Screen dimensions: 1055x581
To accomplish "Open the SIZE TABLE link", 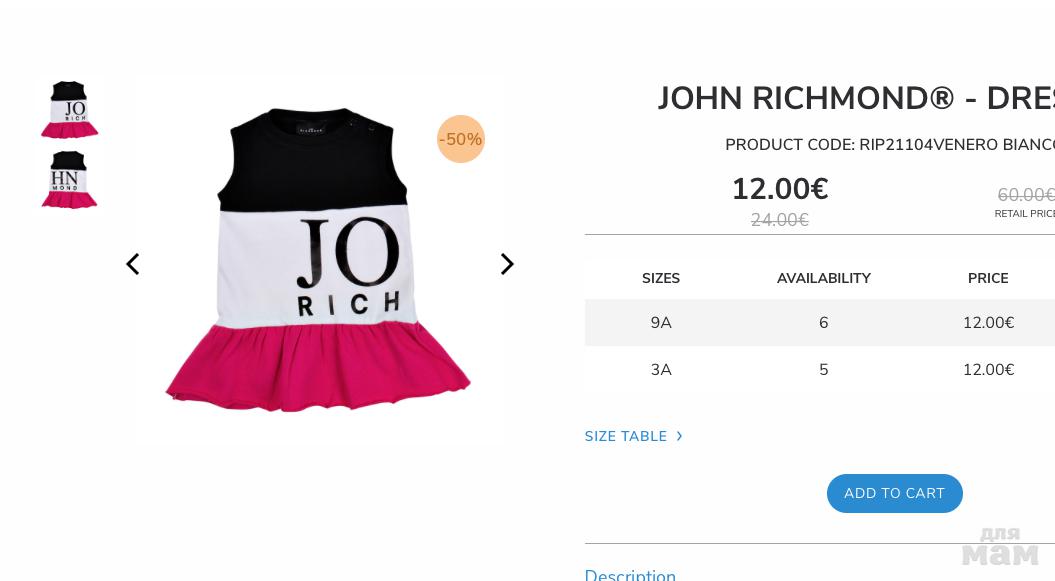I will pyautogui.click(x=626, y=436).
